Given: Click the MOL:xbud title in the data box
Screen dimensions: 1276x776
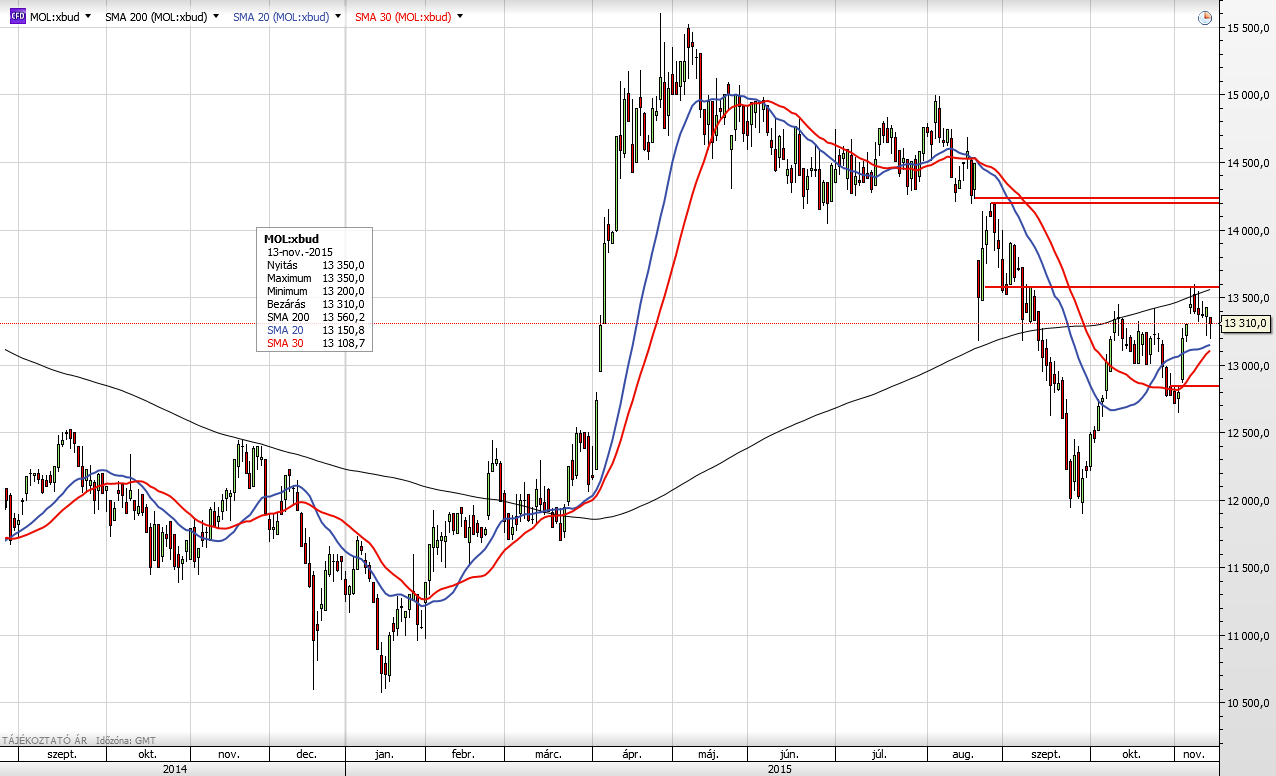Looking at the screenshot, I should [x=291, y=239].
